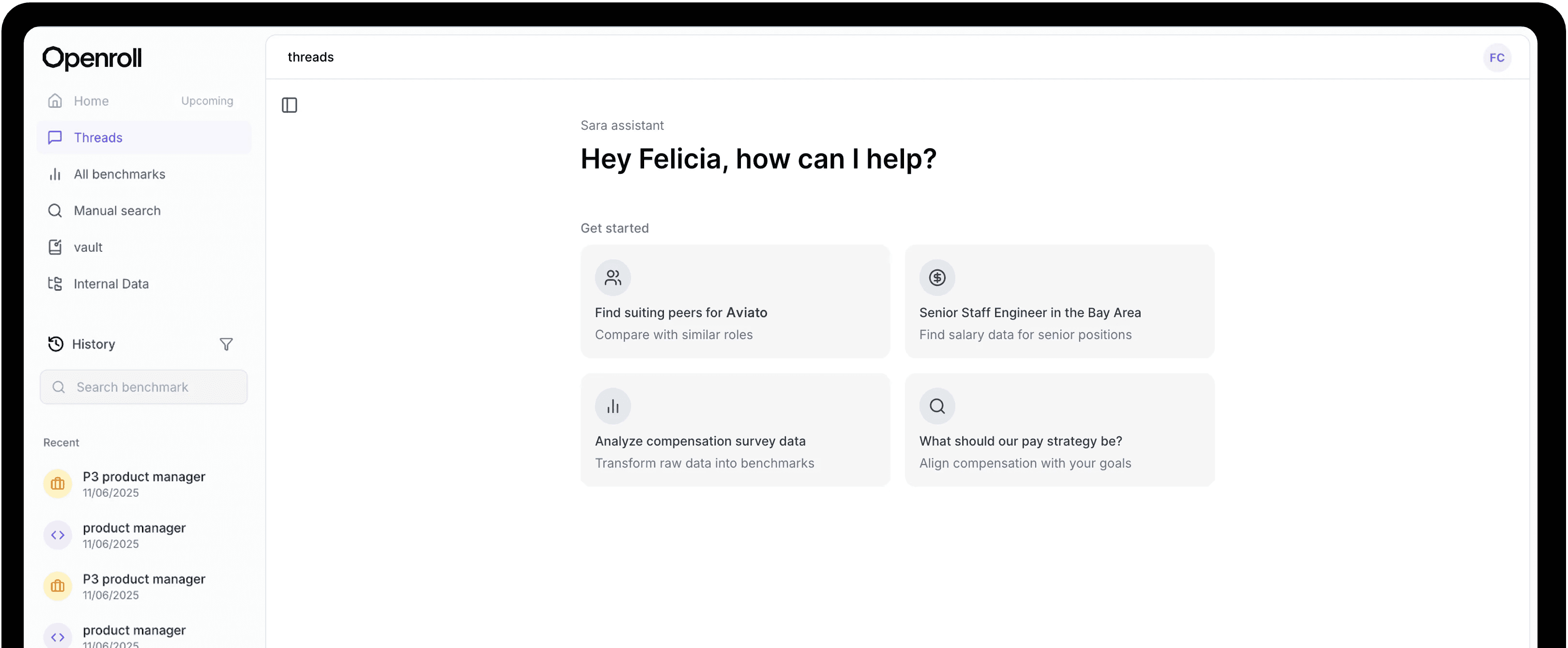This screenshot has height=648, width=1568.
Task: Open All benchmarks from sidebar
Action: pos(120,174)
